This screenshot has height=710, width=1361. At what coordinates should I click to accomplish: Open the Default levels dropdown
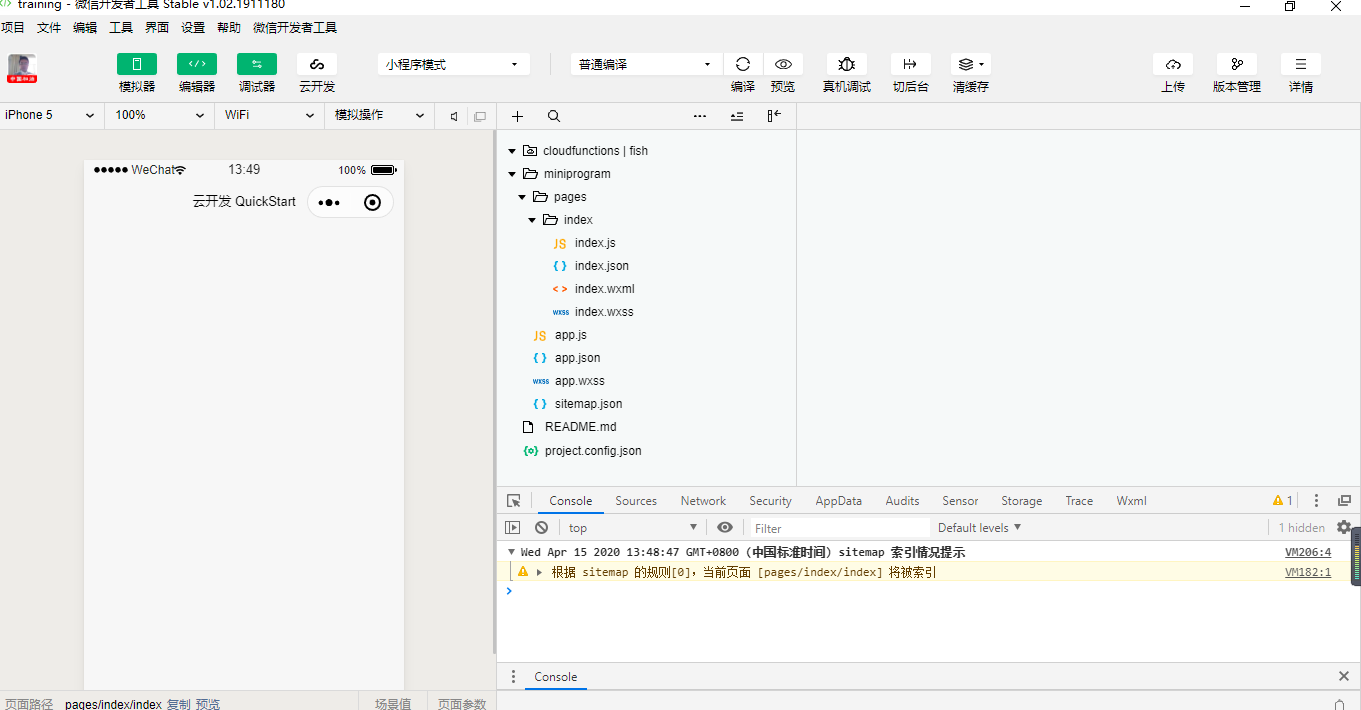[x=979, y=528]
